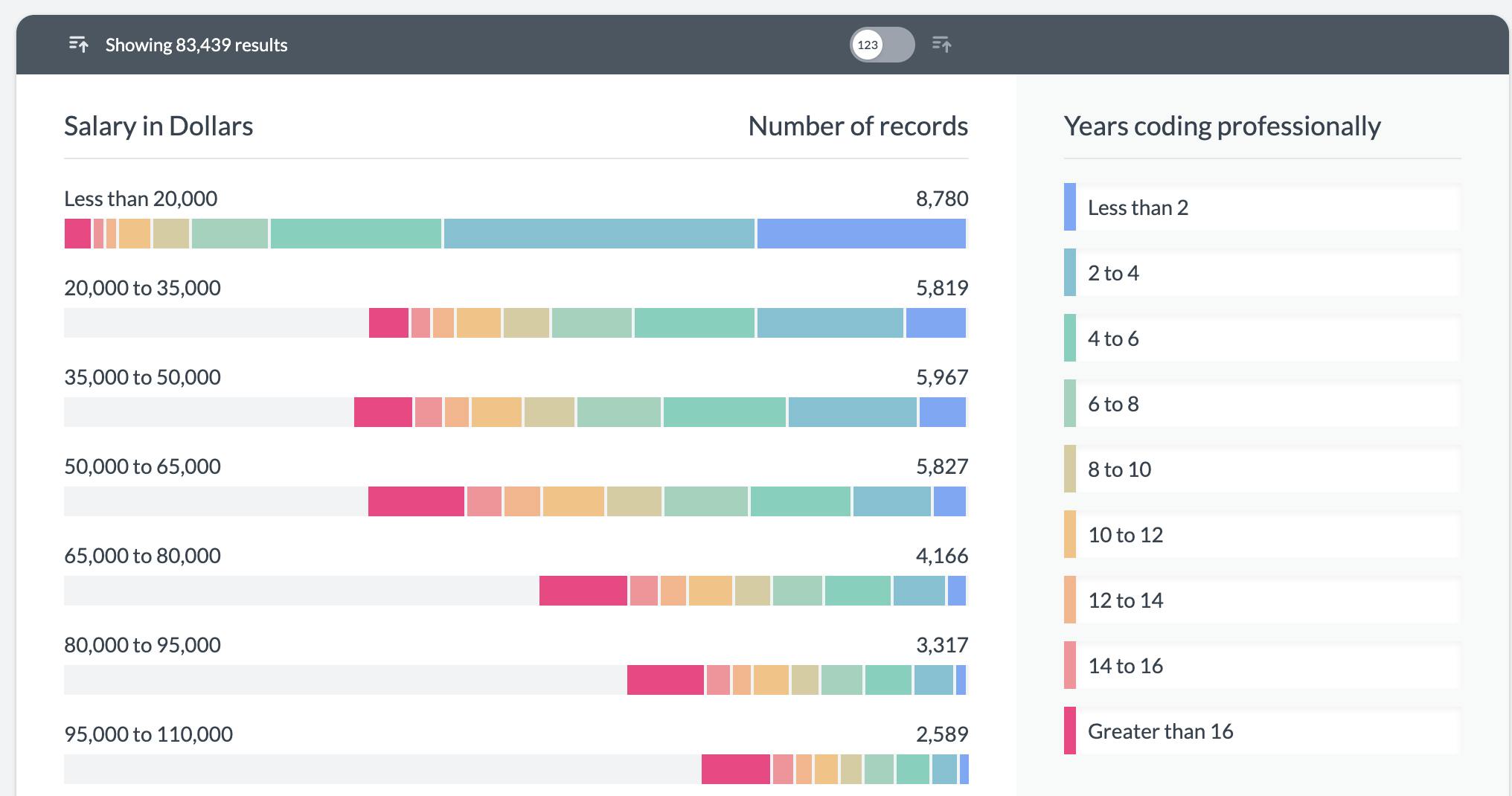Click the sort icon at toolbar right

click(x=941, y=45)
